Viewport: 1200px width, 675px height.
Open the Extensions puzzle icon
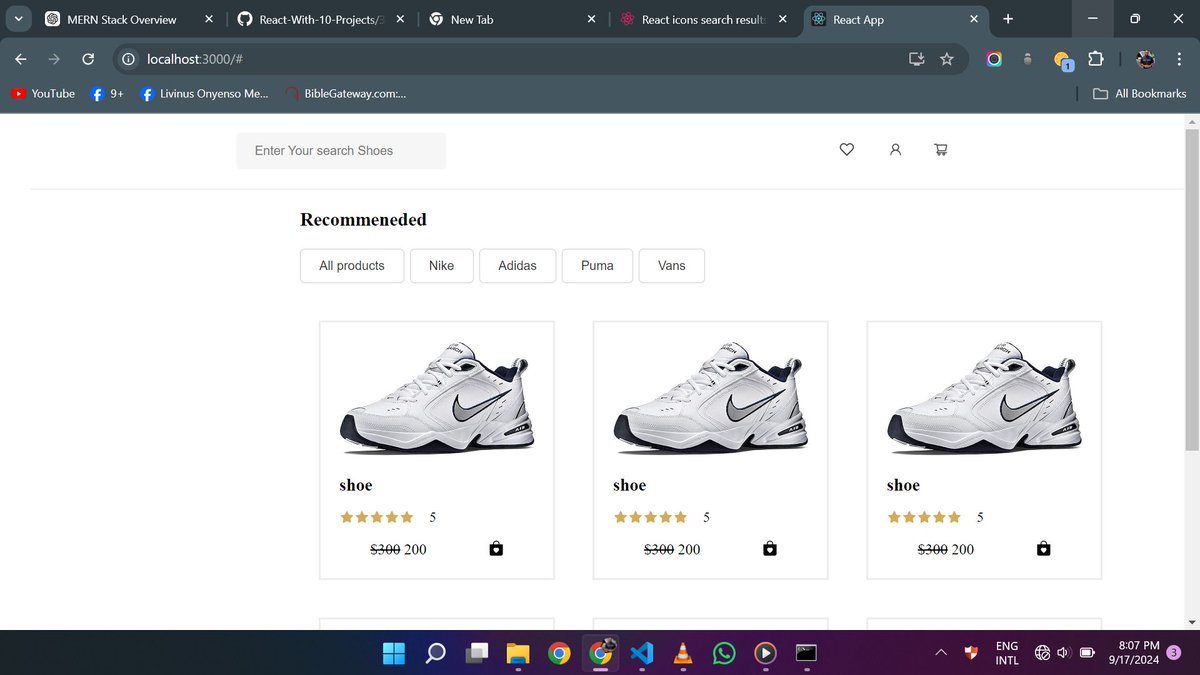coord(1095,59)
